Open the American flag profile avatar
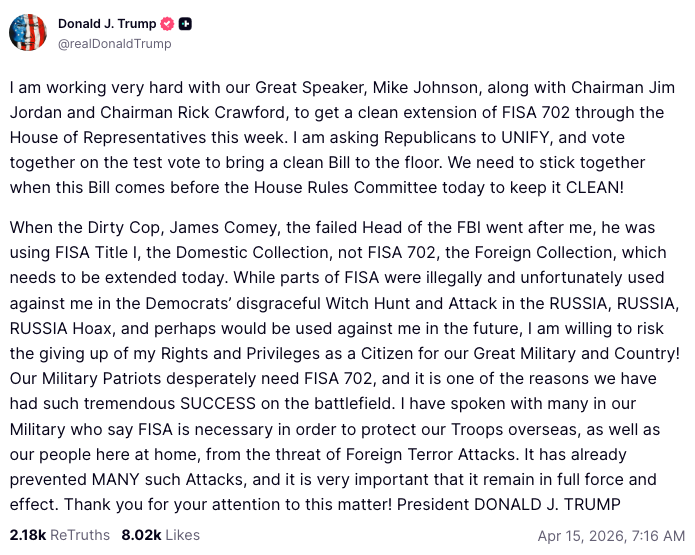This screenshot has width=695, height=555. (28, 33)
